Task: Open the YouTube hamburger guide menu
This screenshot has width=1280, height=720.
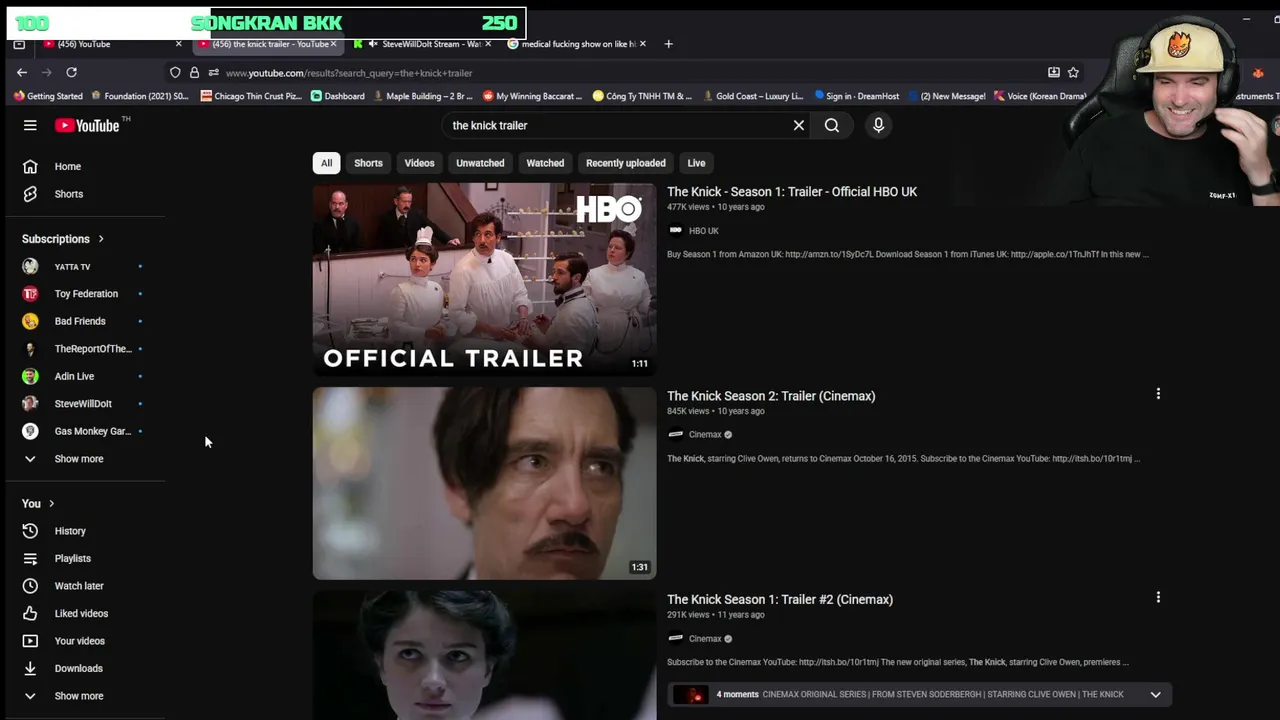Action: (30, 125)
